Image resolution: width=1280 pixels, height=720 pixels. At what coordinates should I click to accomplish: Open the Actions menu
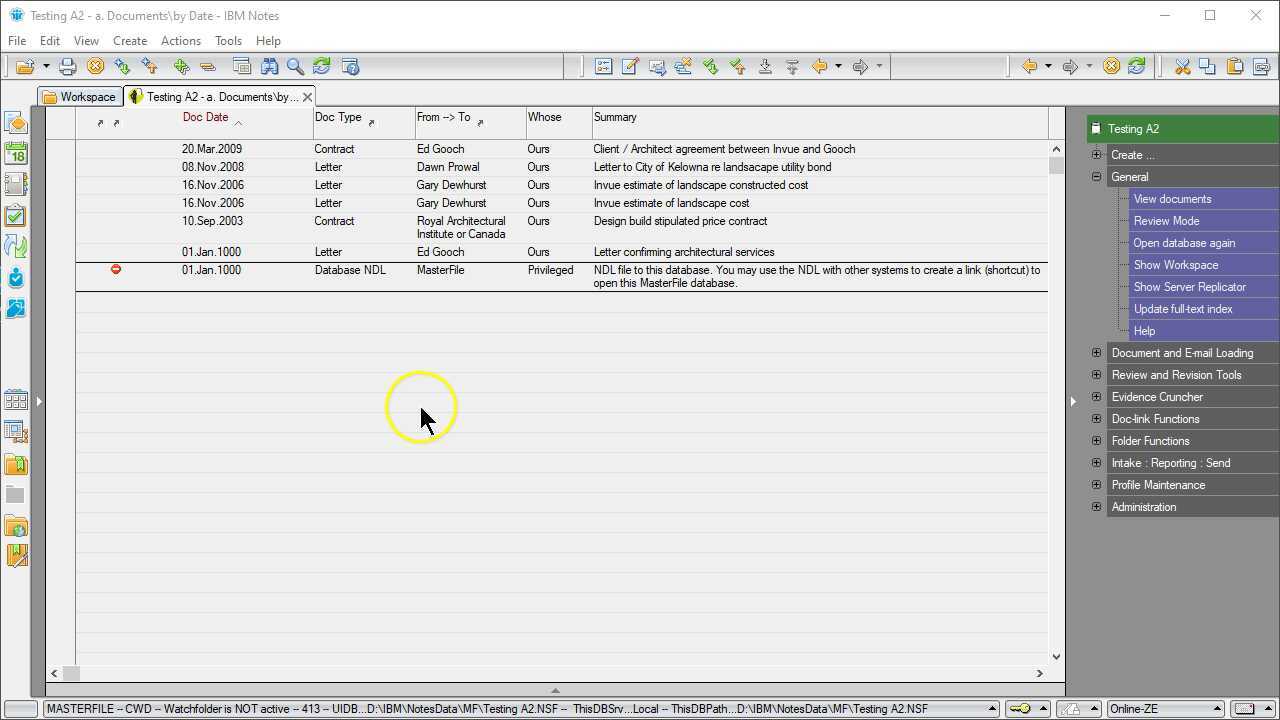(x=180, y=41)
